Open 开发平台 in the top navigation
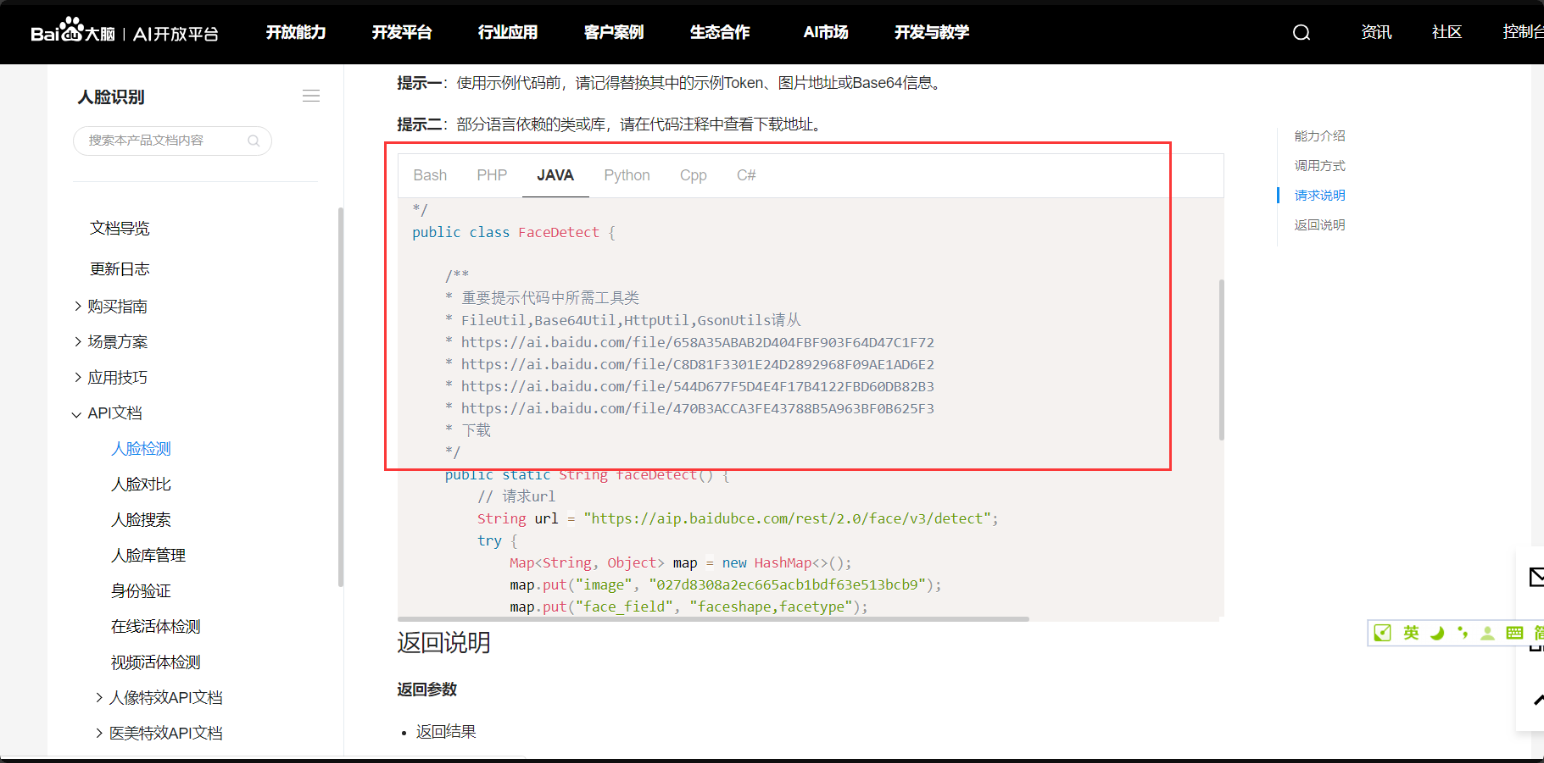This screenshot has height=763, width=1544. [402, 32]
